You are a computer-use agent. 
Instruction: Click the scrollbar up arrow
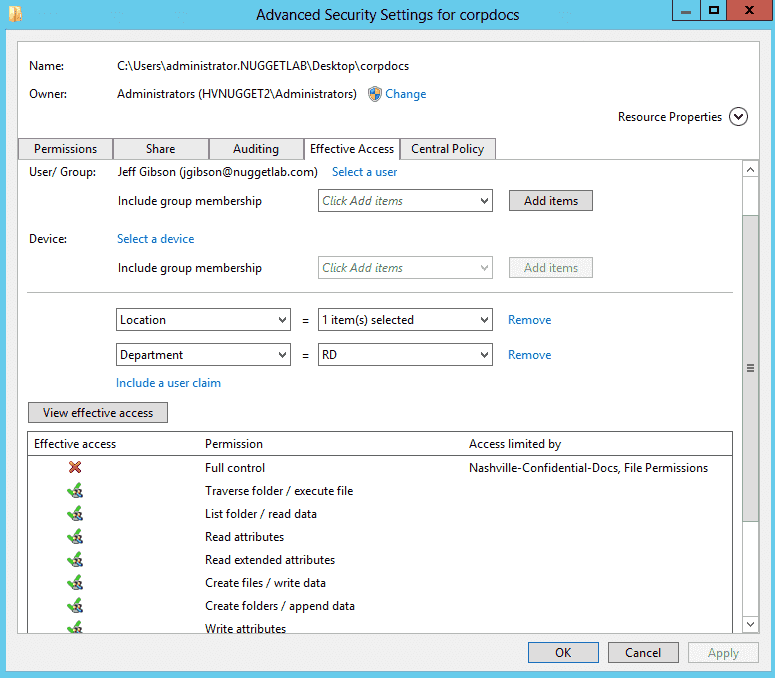[x=750, y=170]
